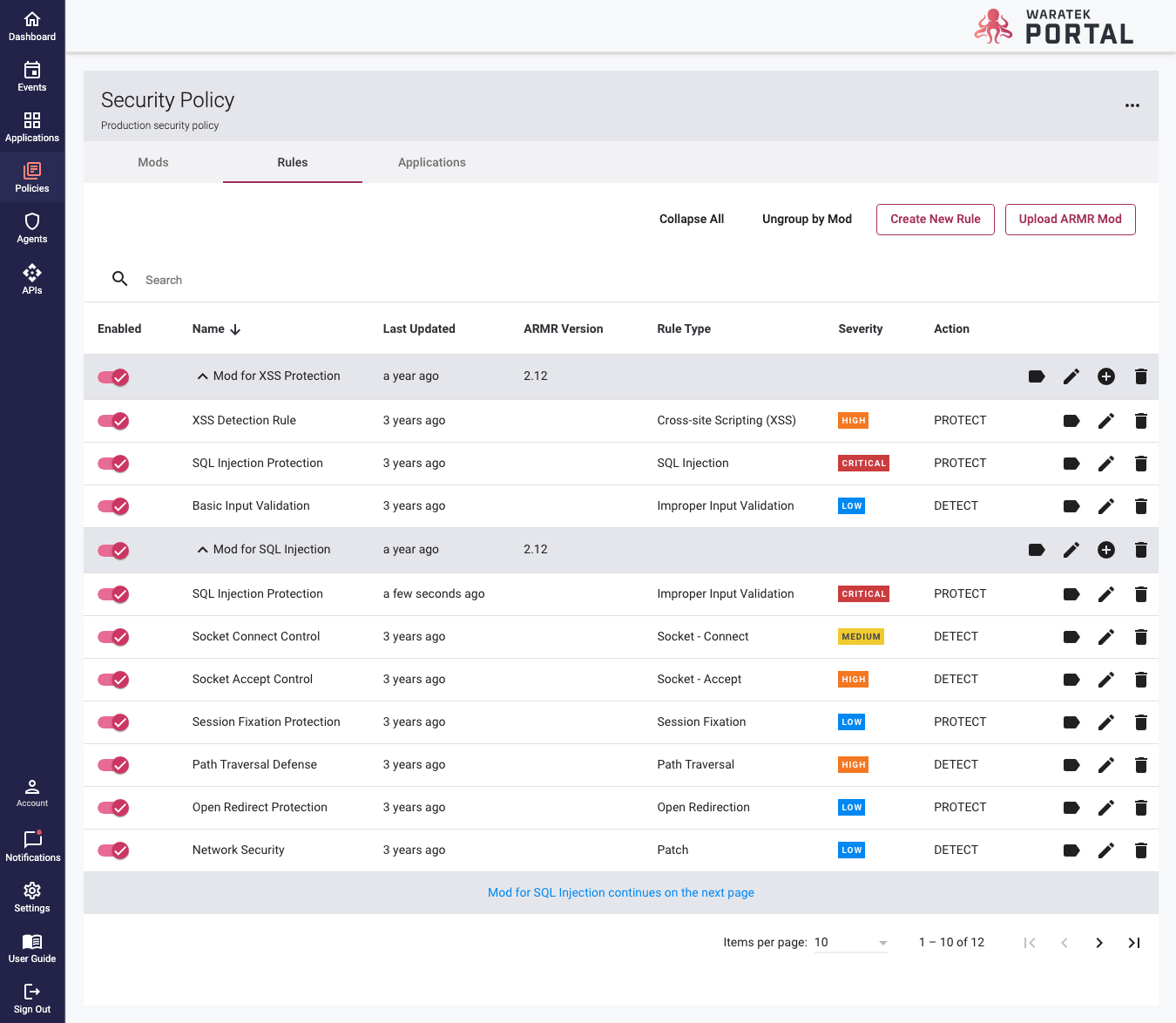Collapse the Mod for SQL Injection group
The width and height of the screenshot is (1176, 1023).
point(202,550)
